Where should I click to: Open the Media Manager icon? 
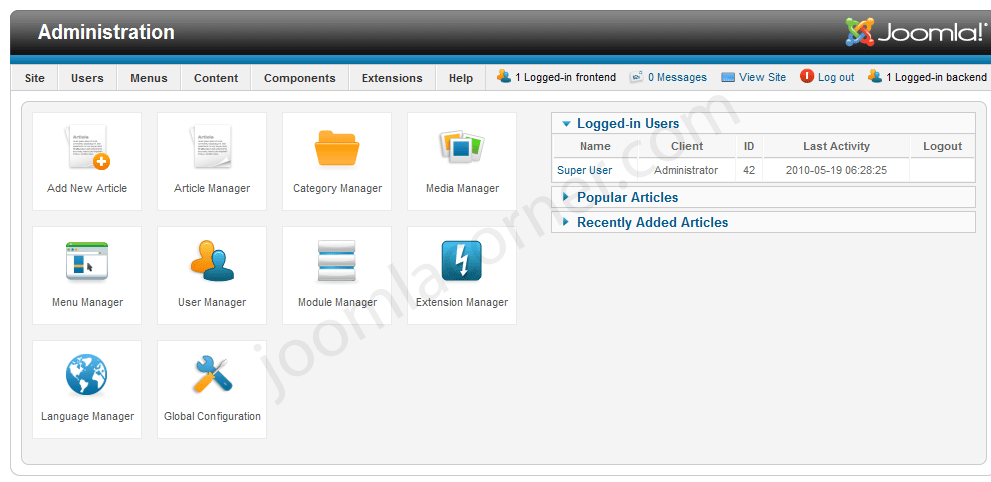[462, 149]
